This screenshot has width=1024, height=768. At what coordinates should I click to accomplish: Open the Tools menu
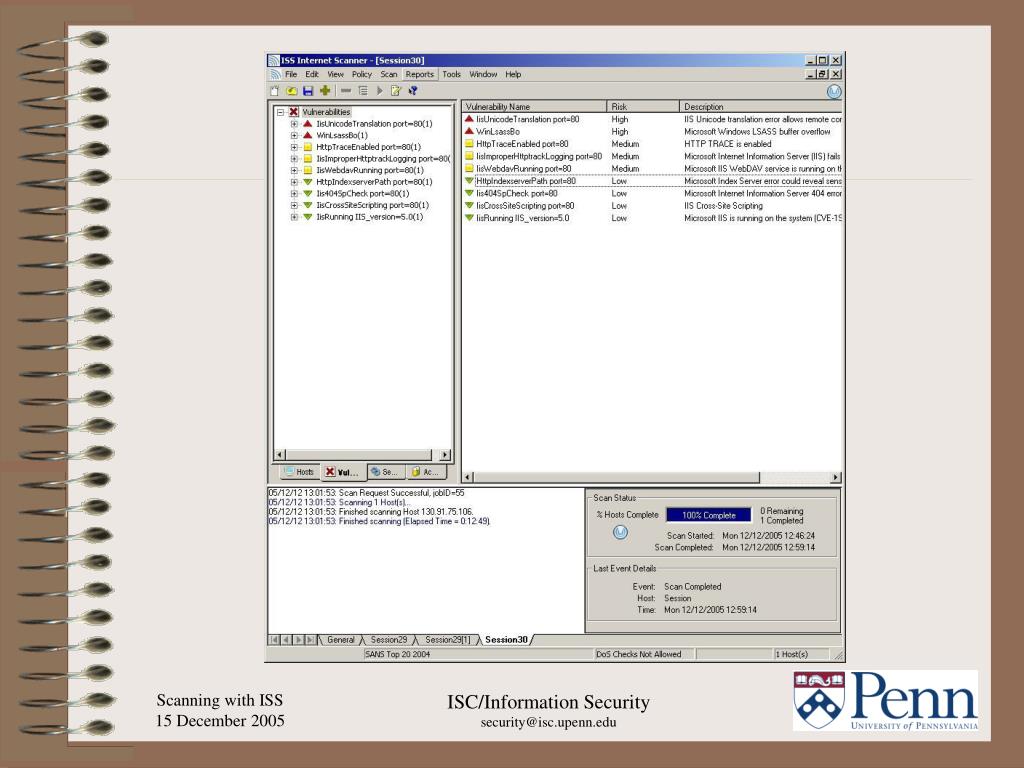451,74
